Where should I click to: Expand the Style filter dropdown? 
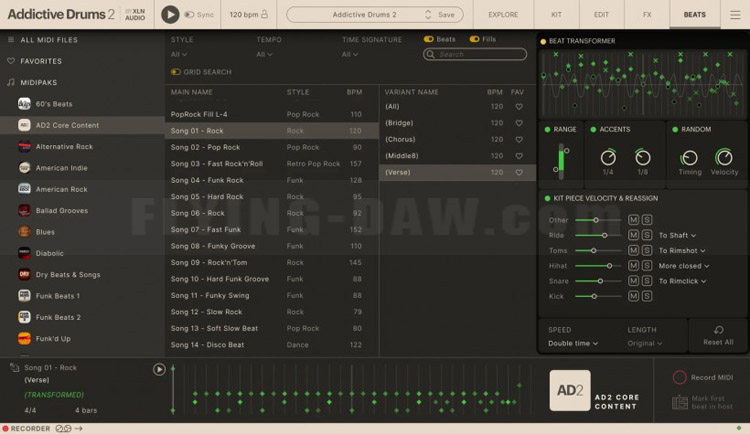(x=179, y=55)
